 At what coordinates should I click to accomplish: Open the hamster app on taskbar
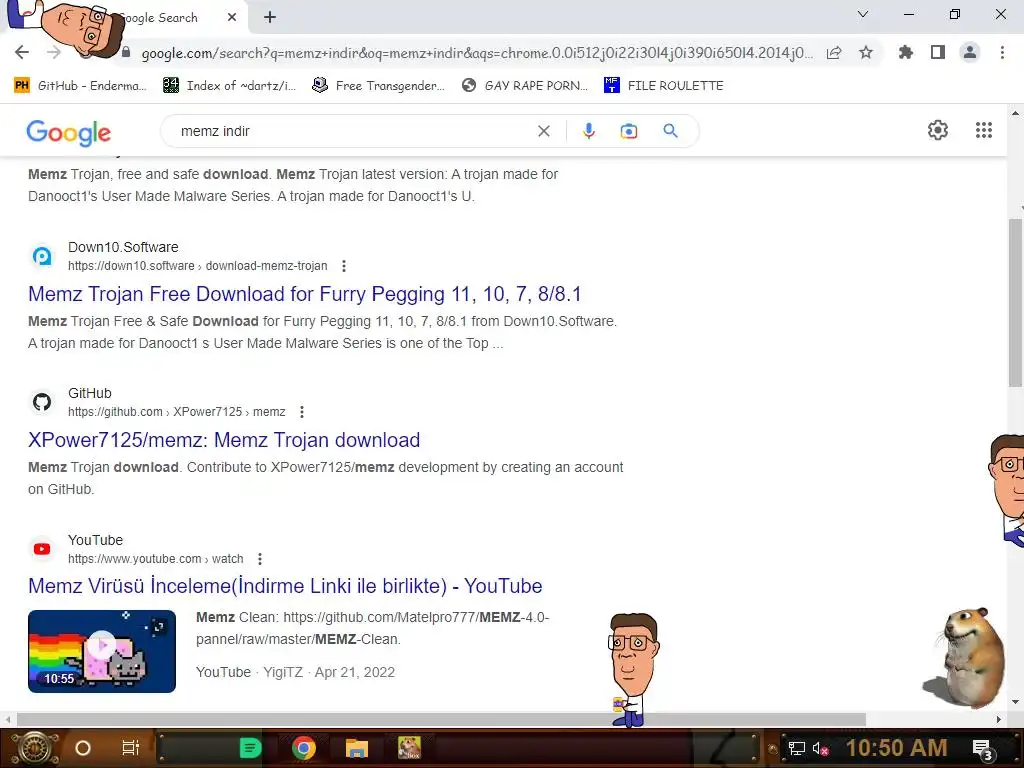coord(409,748)
